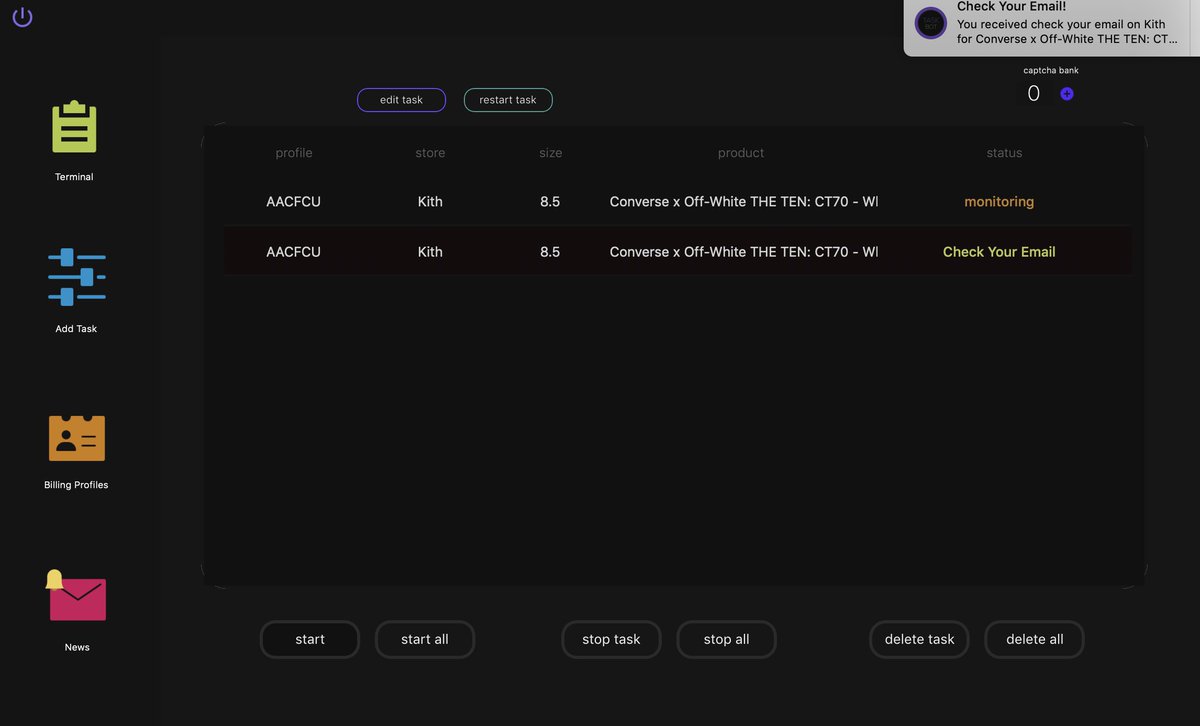1200x726 pixels.
Task: Click the captcha bank count 0
Action: [x=1034, y=94]
